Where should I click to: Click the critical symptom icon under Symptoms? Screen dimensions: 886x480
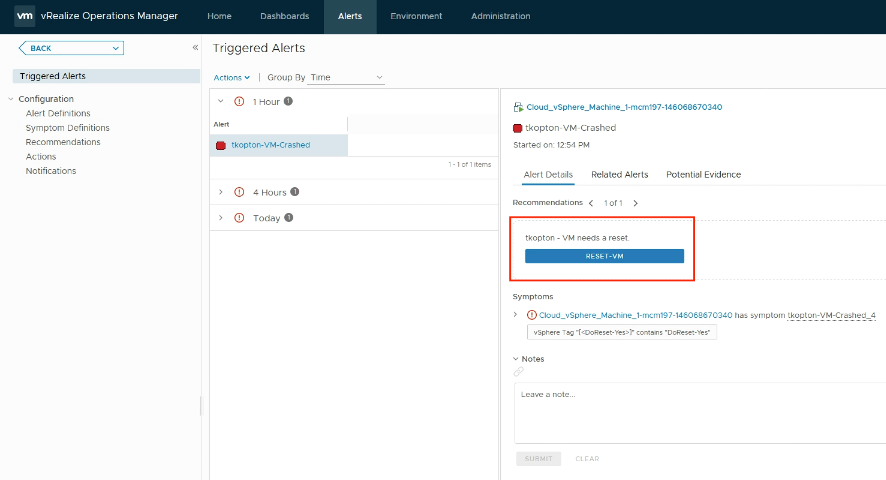click(531, 315)
